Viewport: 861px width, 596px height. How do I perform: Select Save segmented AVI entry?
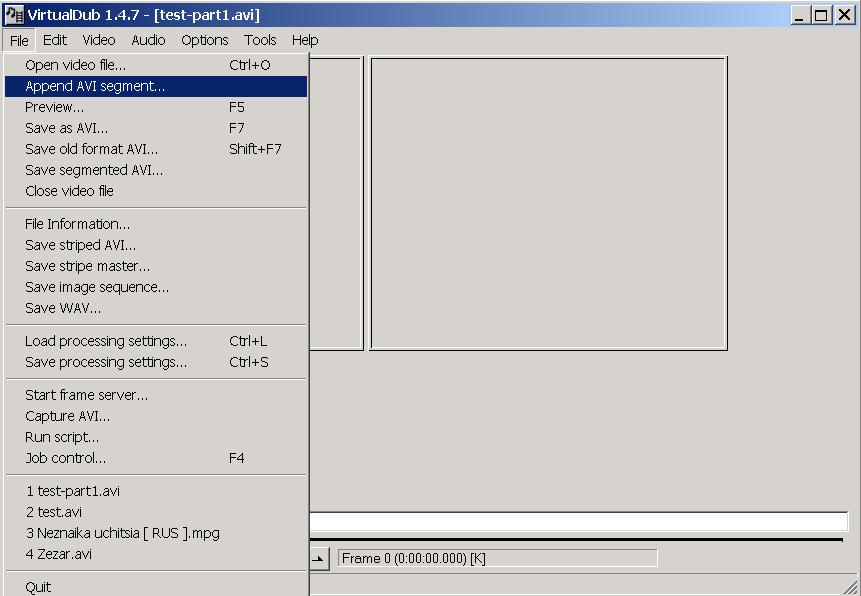click(x=94, y=170)
